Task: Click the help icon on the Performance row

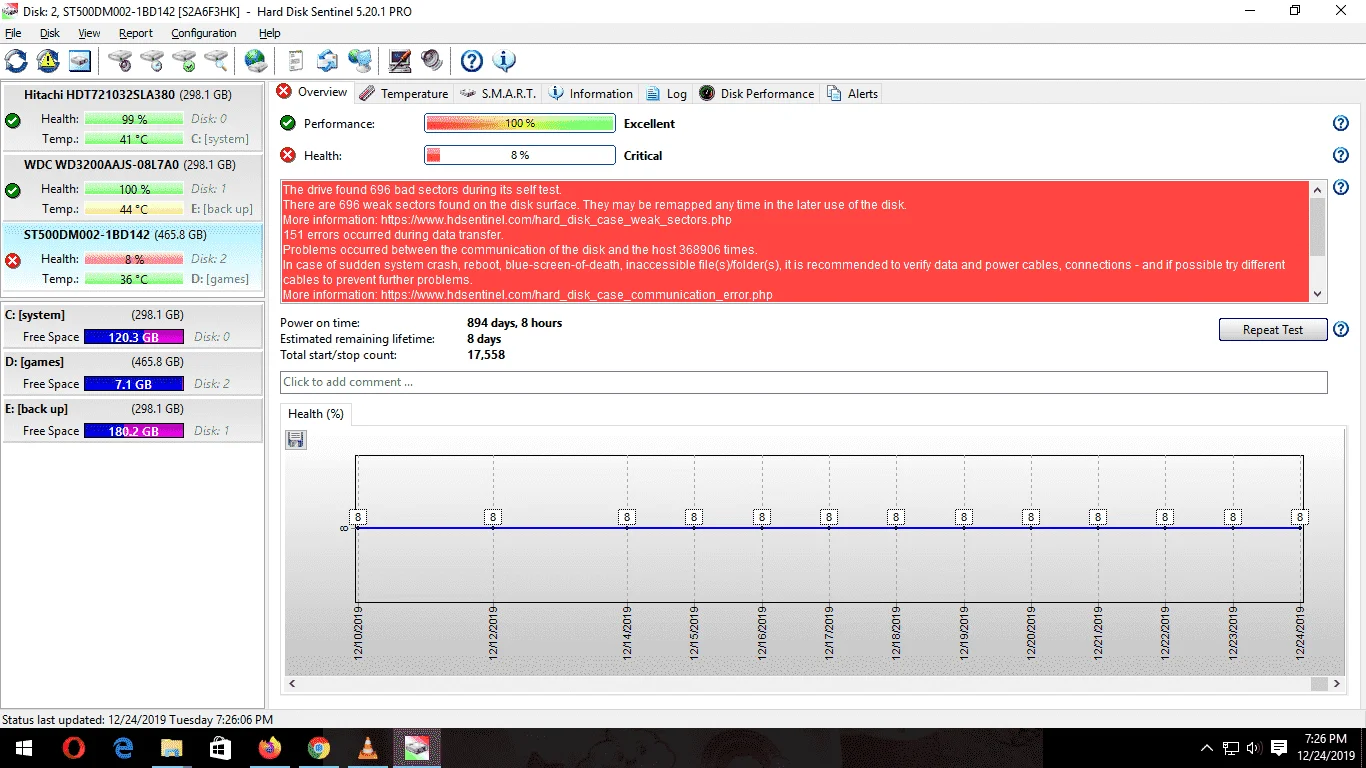Action: click(1341, 124)
